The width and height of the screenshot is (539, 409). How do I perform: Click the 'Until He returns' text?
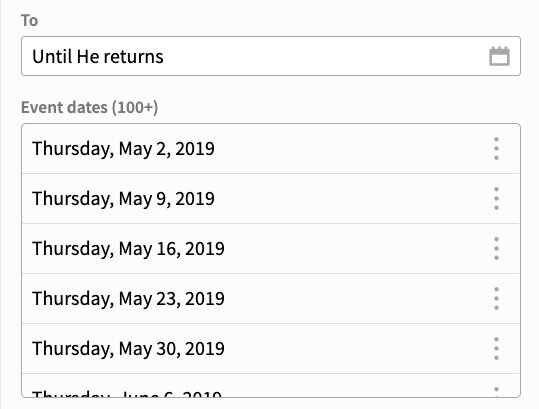click(x=98, y=56)
